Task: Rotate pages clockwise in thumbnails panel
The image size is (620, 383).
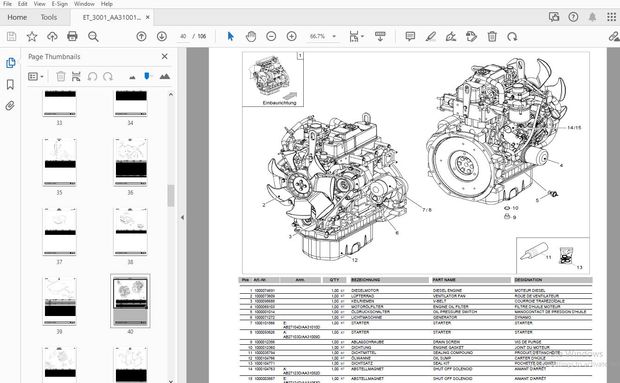Action: [x=108, y=76]
